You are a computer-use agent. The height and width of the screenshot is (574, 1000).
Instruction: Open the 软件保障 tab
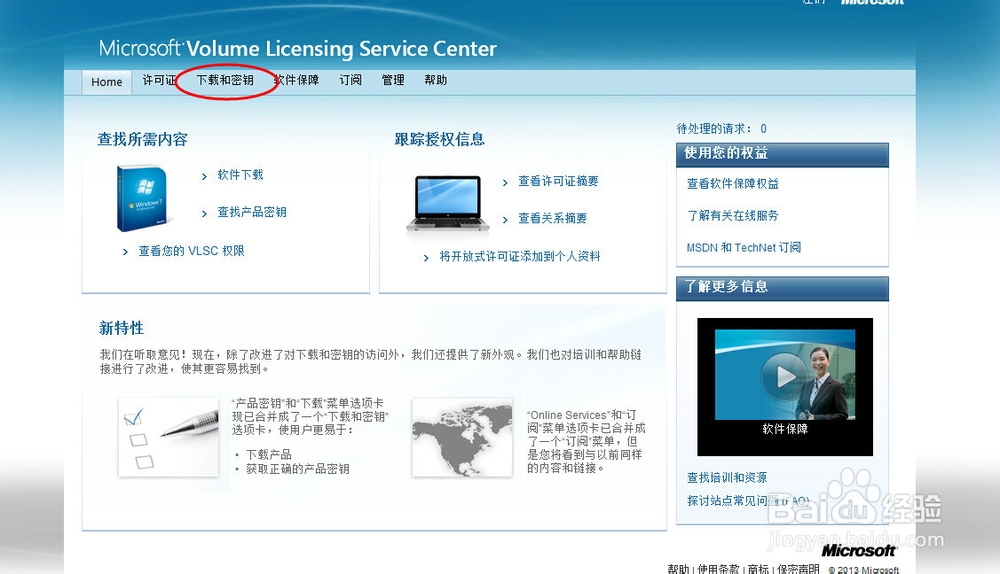click(x=297, y=80)
